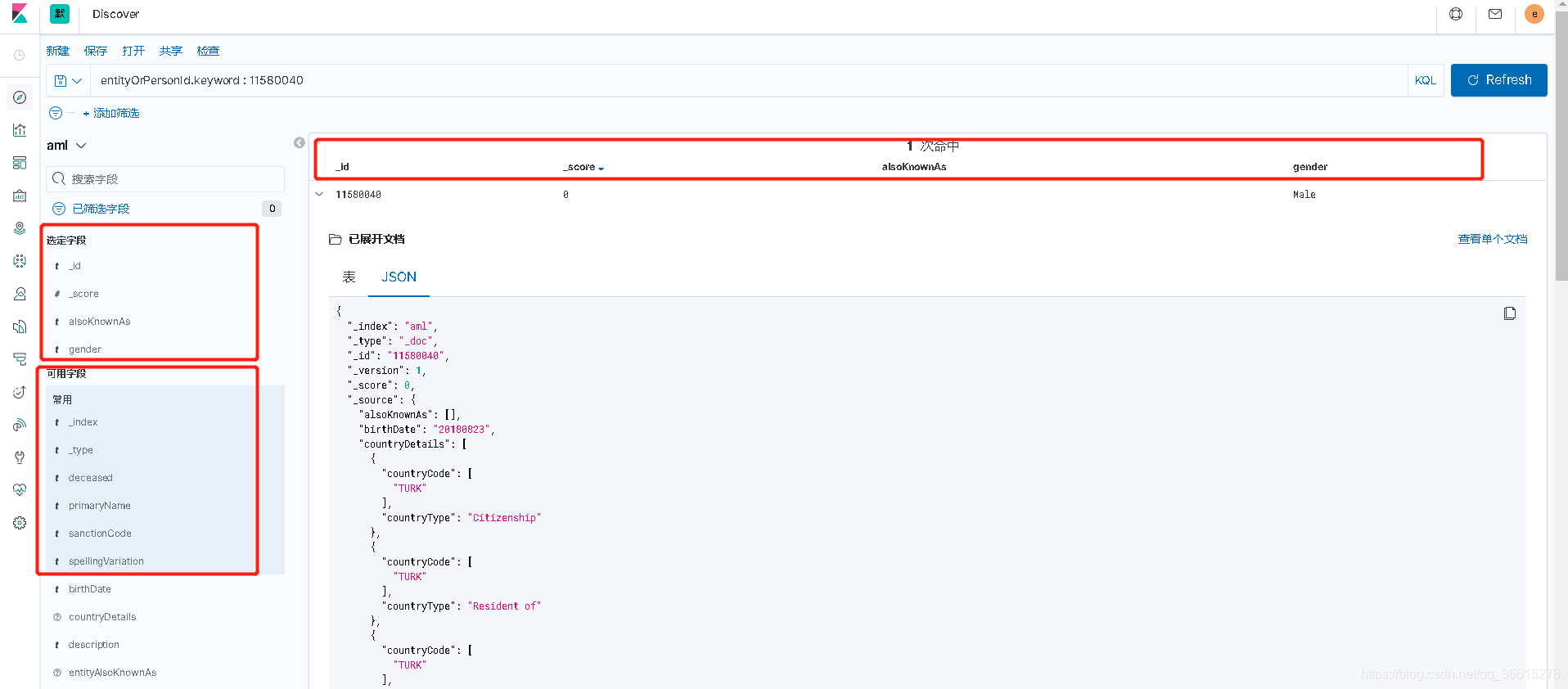Open the Stack Monitoring heartbeat icon
1568x689 pixels.
(20, 490)
